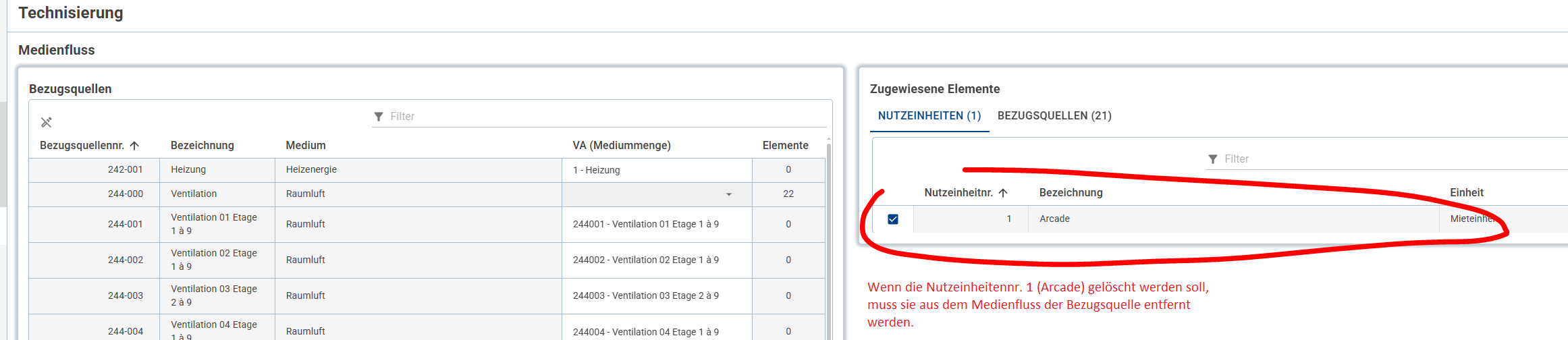Sort by the Medium column header
The image size is (1568, 340).
click(306, 146)
